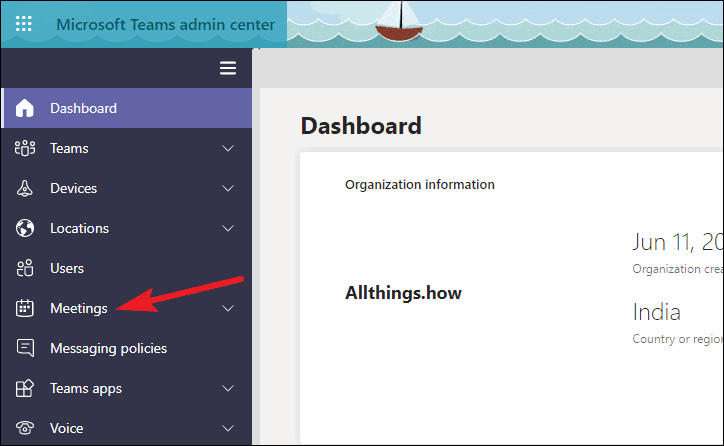Click the Country or region label
The image size is (724, 446).
coord(677,339)
